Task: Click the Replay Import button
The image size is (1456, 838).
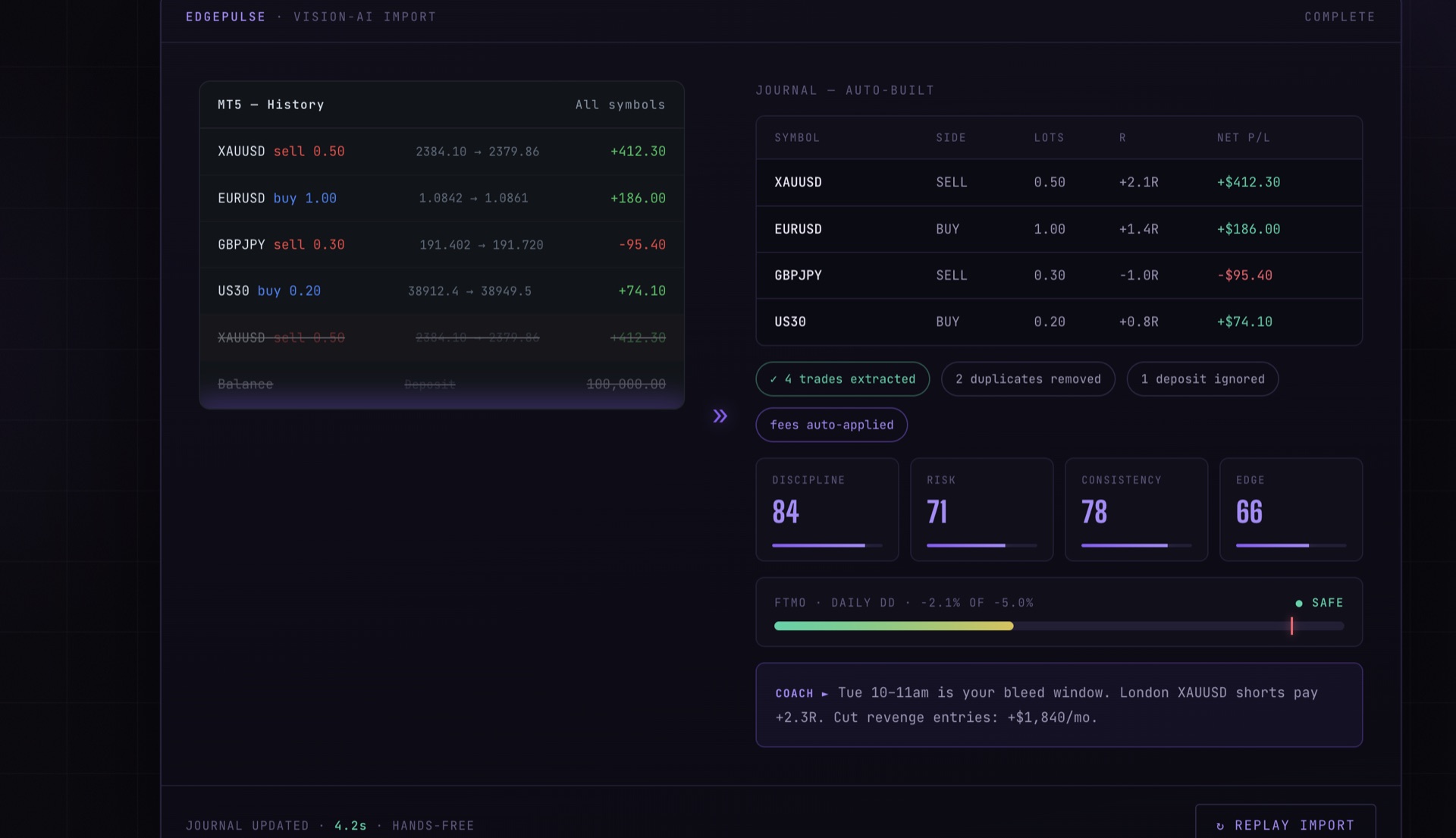Action: [x=1285, y=824]
